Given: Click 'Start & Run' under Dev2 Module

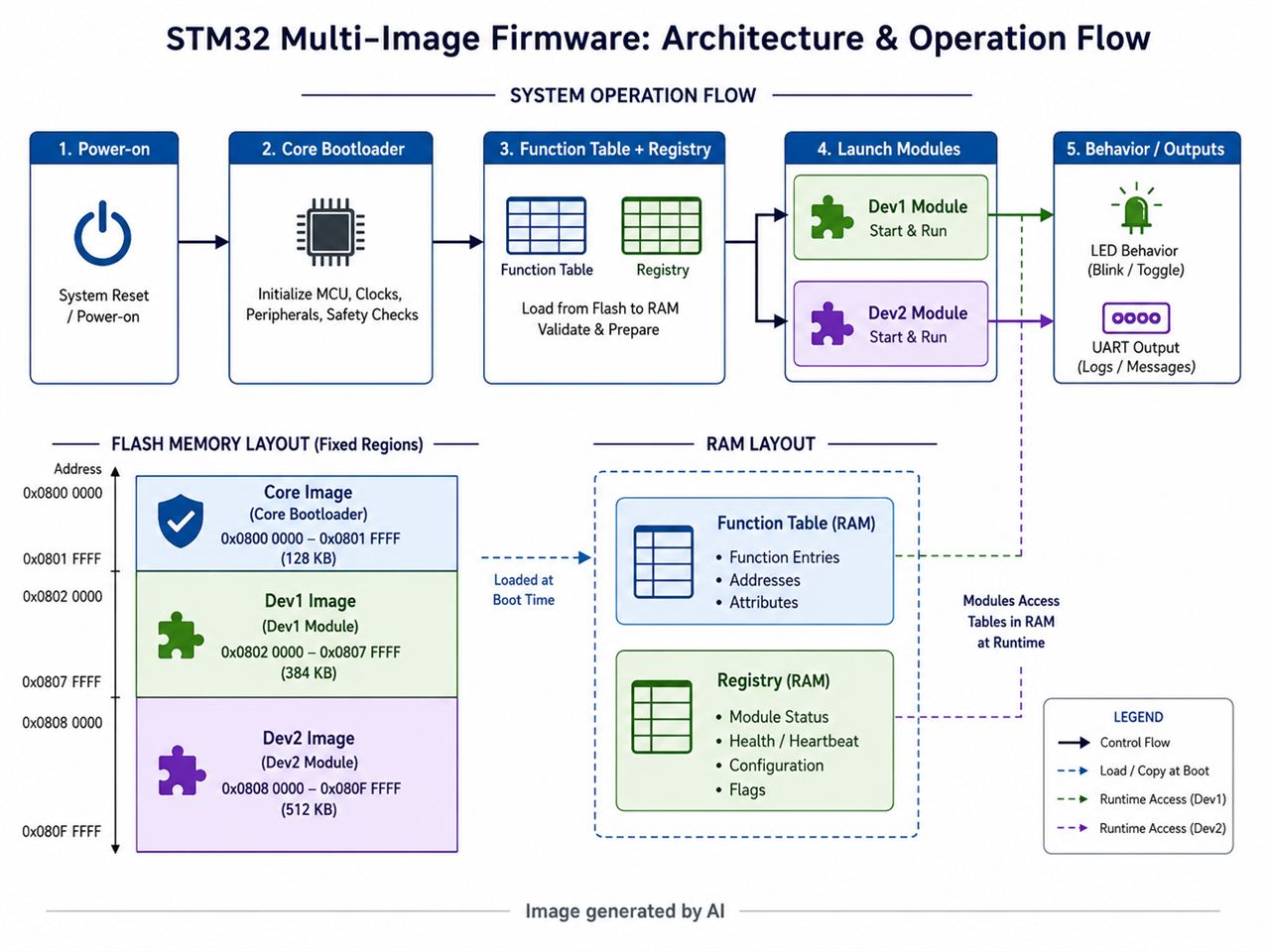Looking at the screenshot, I should pos(908,337).
